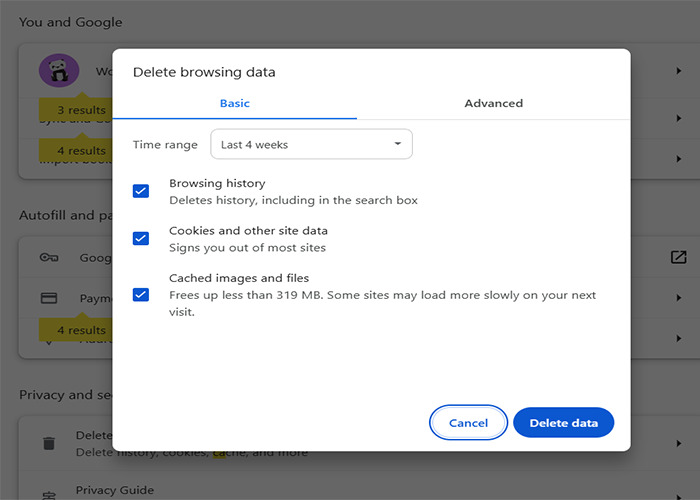Uncheck the Browsing history checkbox
The image size is (700, 500).
point(141,191)
